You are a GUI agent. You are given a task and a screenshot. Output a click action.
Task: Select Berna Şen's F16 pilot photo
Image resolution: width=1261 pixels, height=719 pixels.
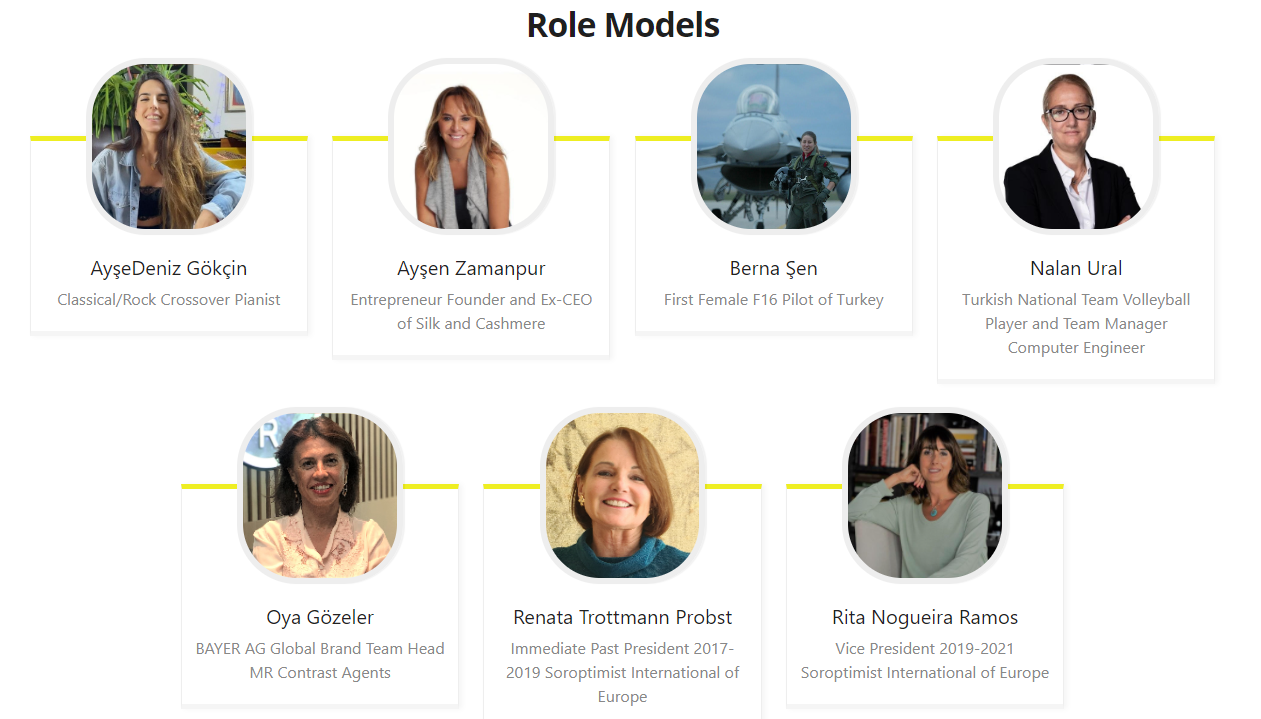[x=774, y=146]
